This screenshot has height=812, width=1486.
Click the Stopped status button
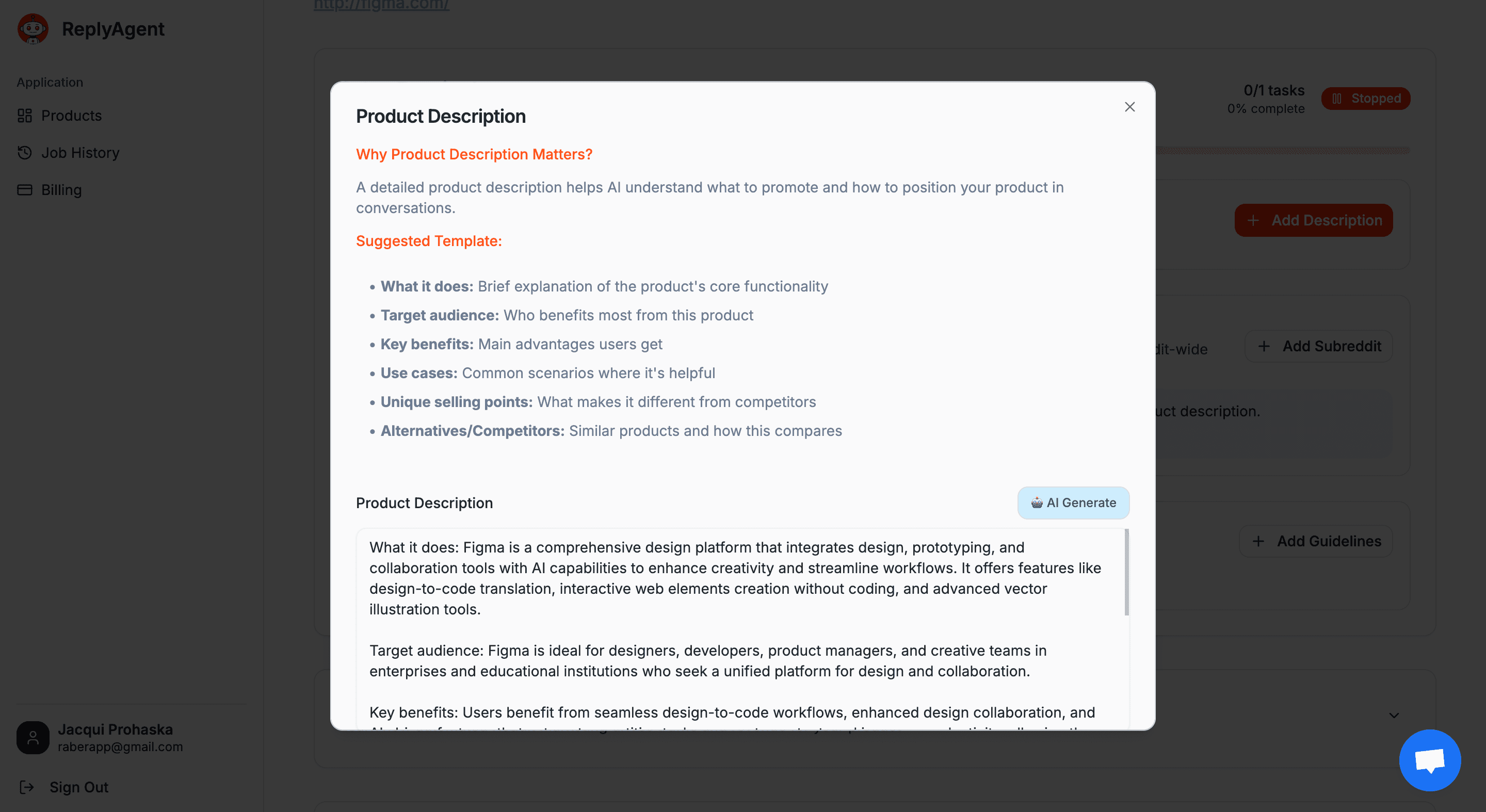click(1366, 98)
